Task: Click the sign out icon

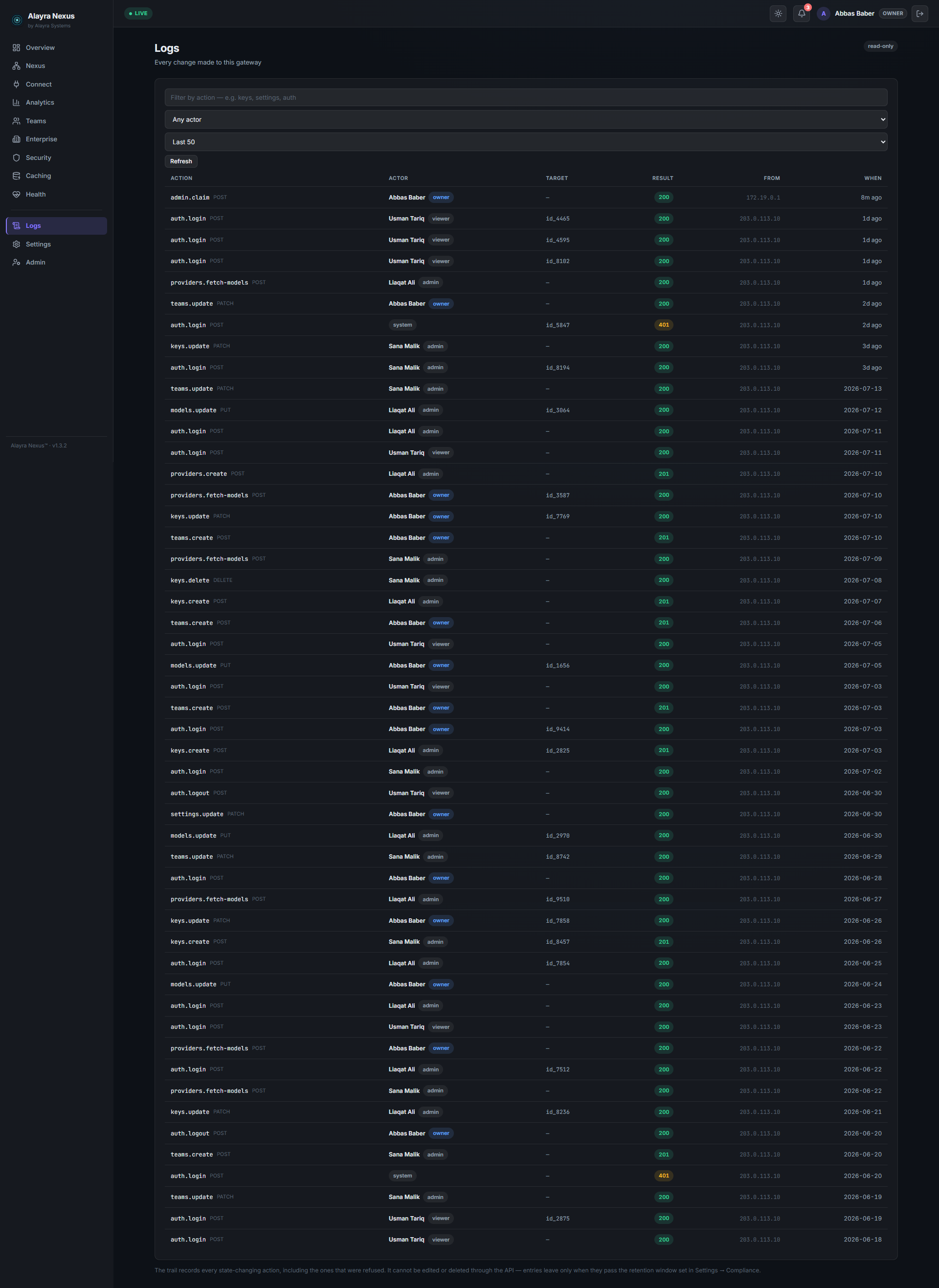Action: pyautogui.click(x=919, y=14)
